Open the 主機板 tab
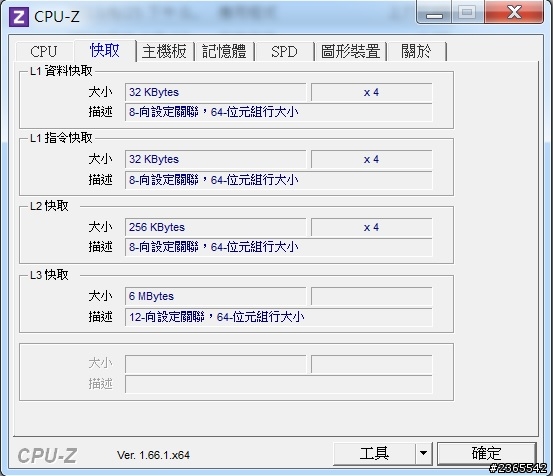 [x=164, y=51]
